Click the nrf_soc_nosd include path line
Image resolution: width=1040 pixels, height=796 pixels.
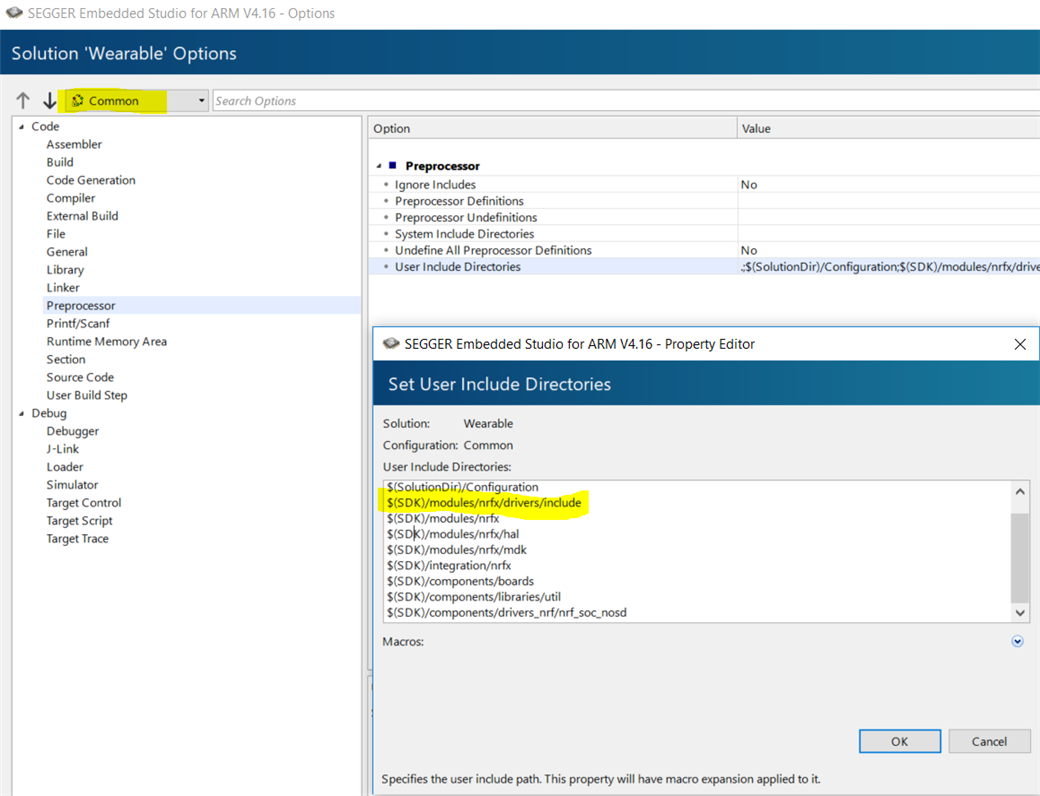(507, 613)
